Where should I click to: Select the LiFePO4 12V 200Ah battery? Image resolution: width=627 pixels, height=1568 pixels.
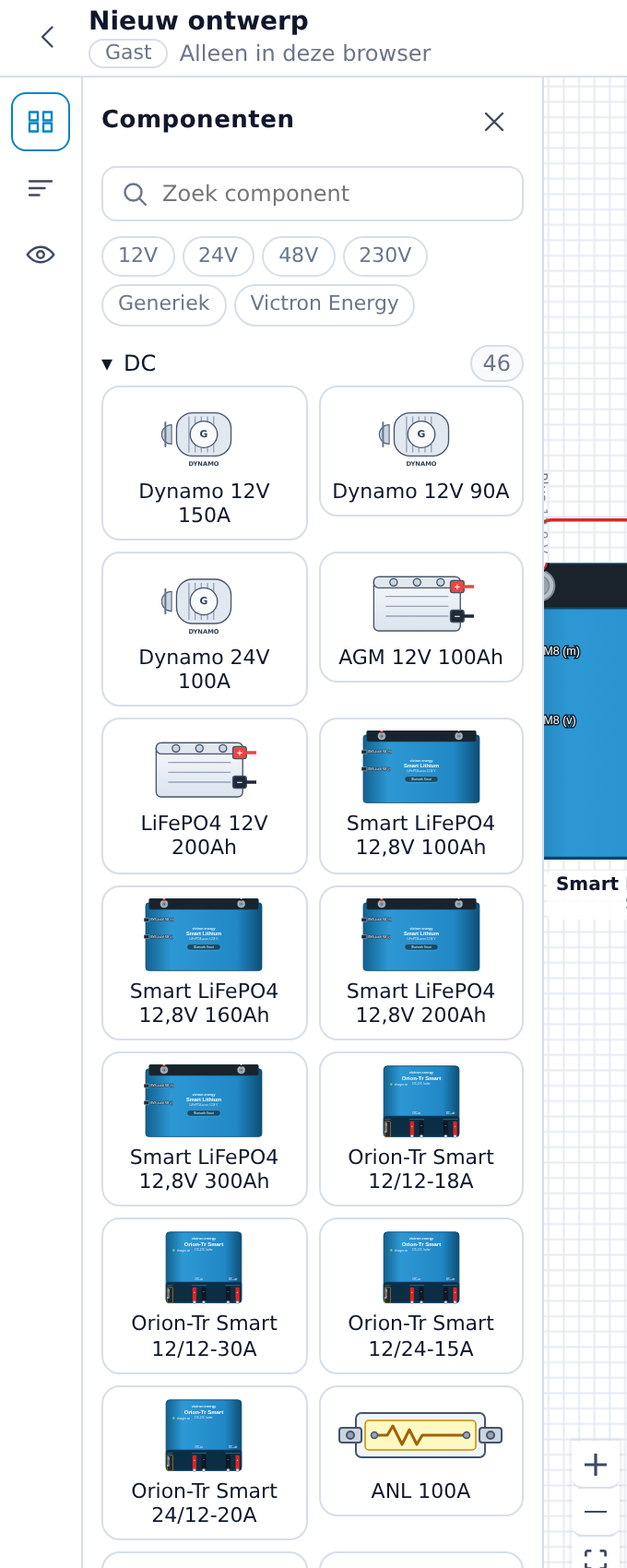click(205, 796)
